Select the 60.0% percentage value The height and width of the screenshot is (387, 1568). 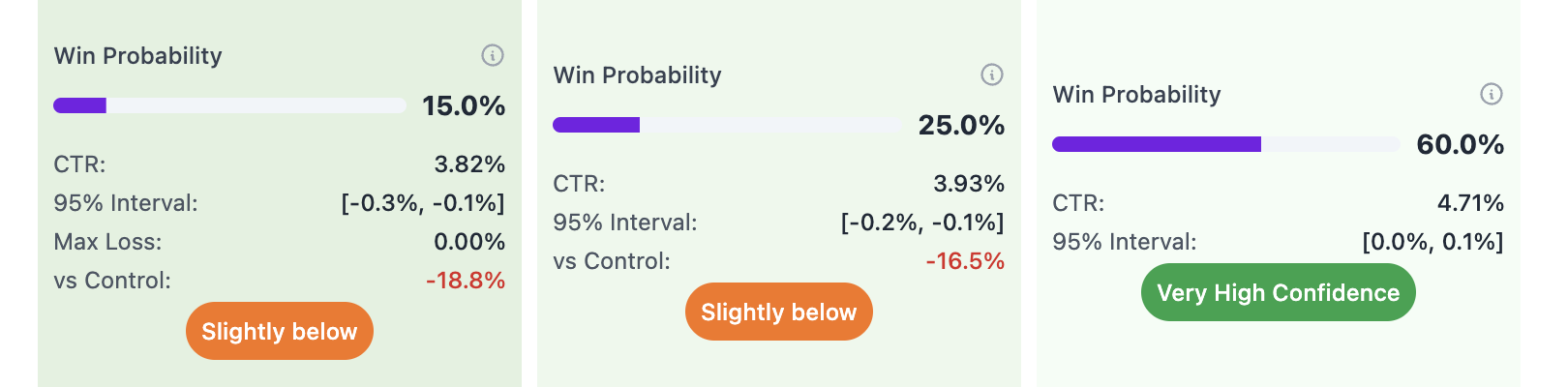(1461, 144)
